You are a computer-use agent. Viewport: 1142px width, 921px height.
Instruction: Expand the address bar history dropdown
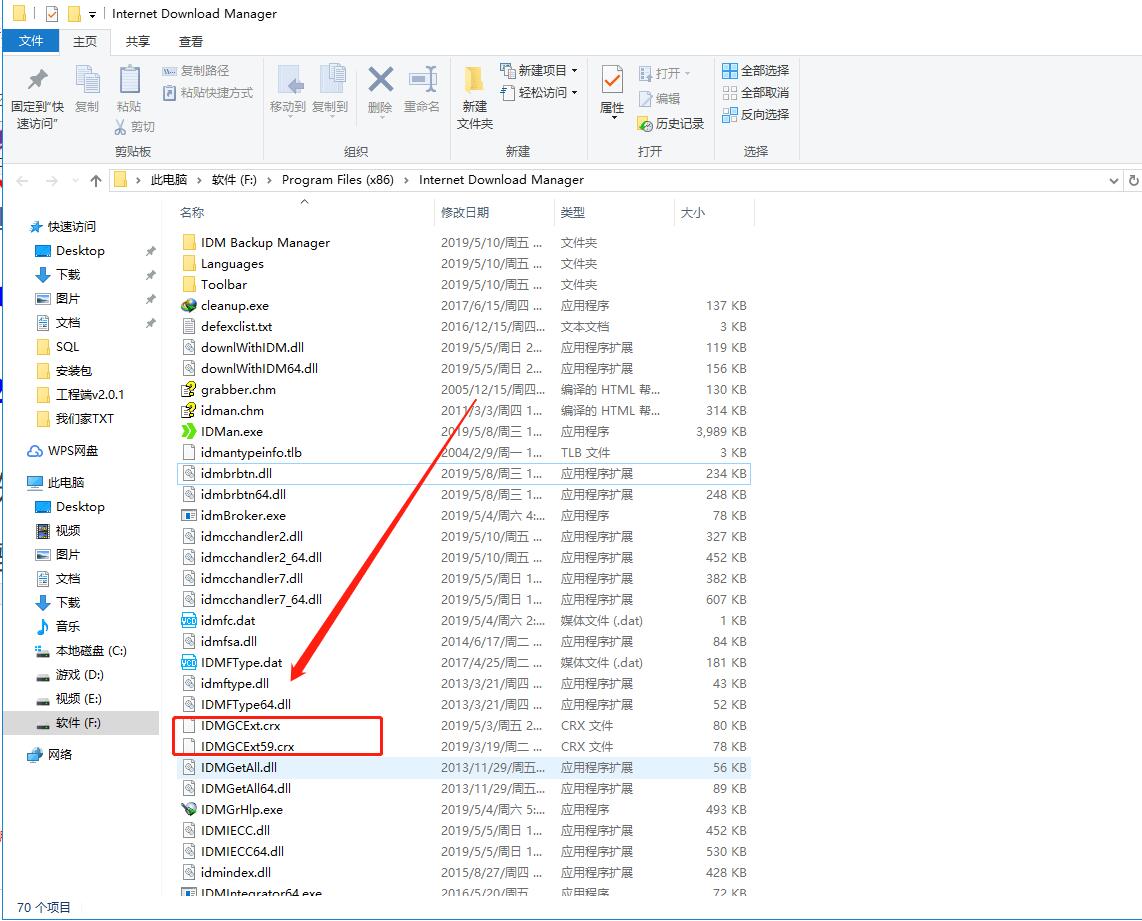1114,181
